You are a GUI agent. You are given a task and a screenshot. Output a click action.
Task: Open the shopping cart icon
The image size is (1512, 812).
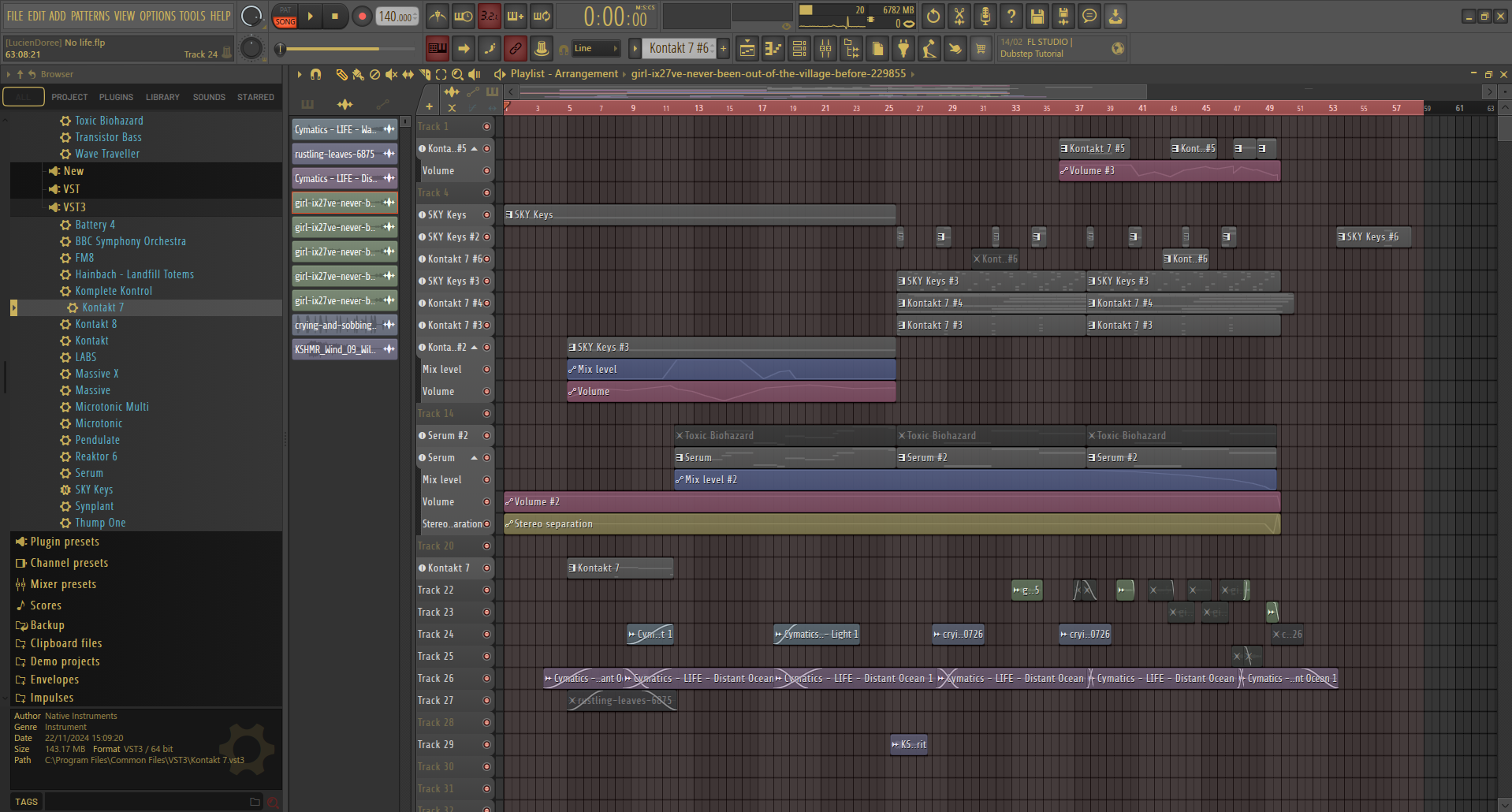981,49
